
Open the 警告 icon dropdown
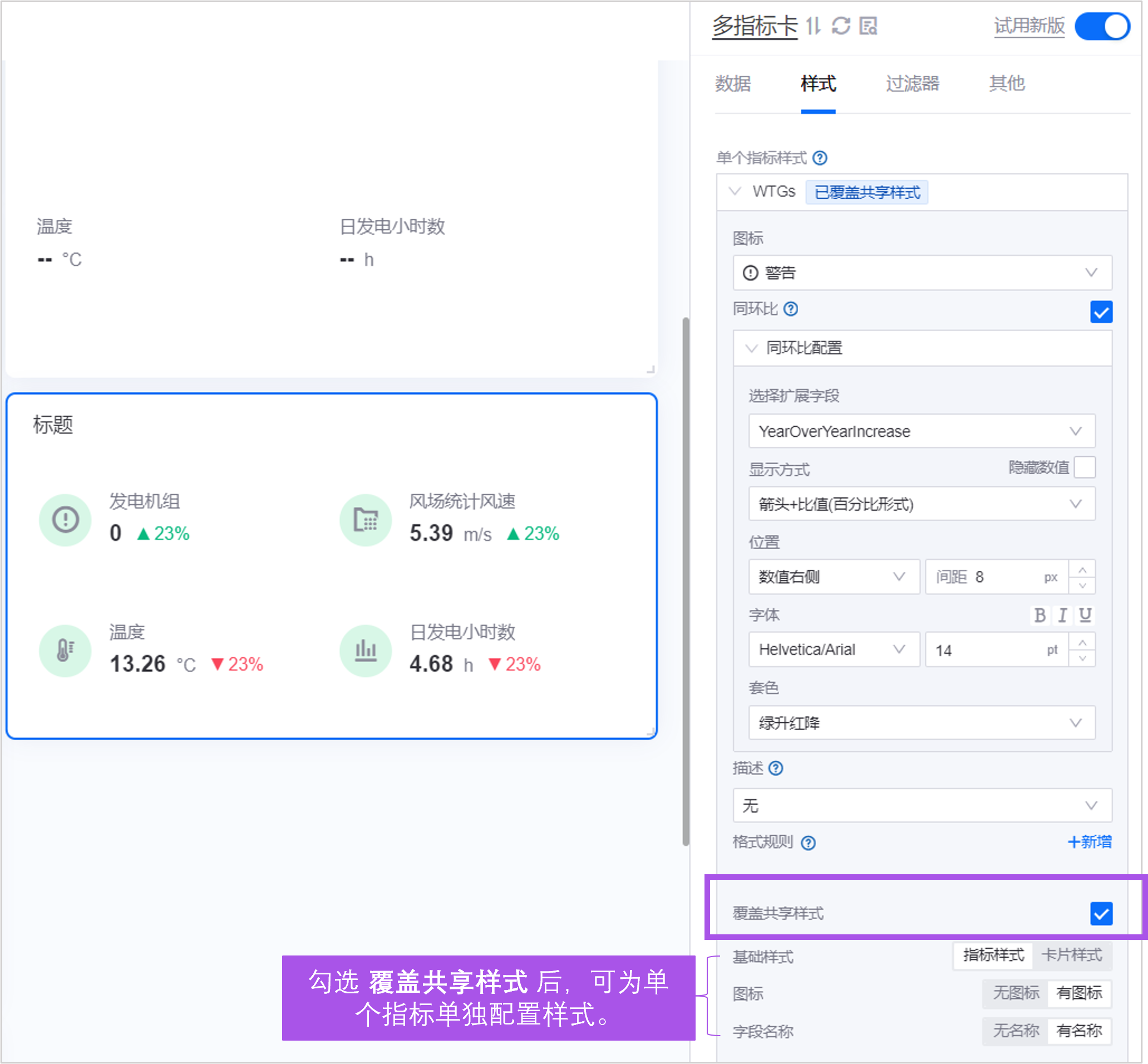(922, 272)
